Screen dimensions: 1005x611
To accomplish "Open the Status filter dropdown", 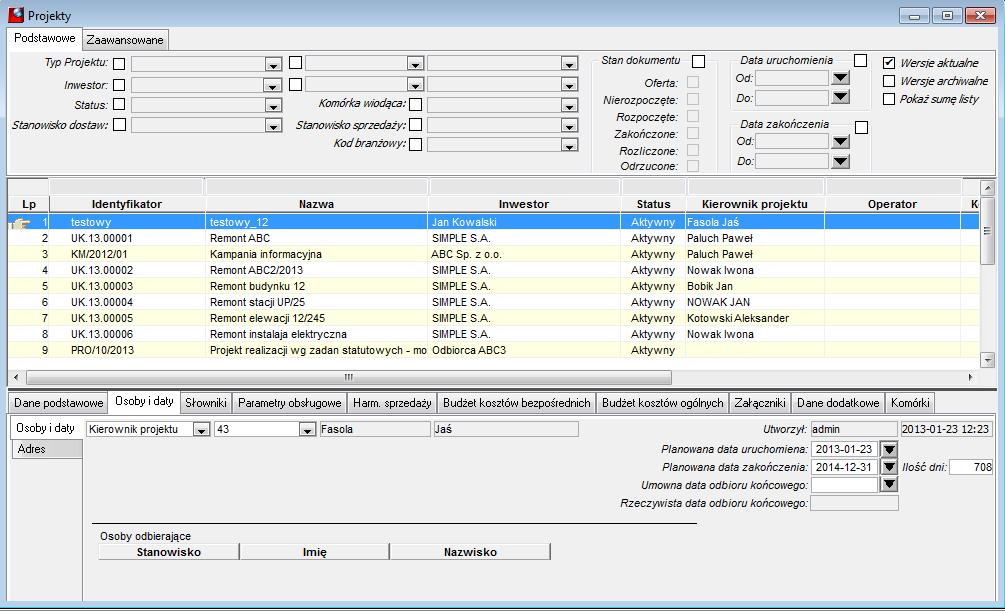I will pos(273,106).
